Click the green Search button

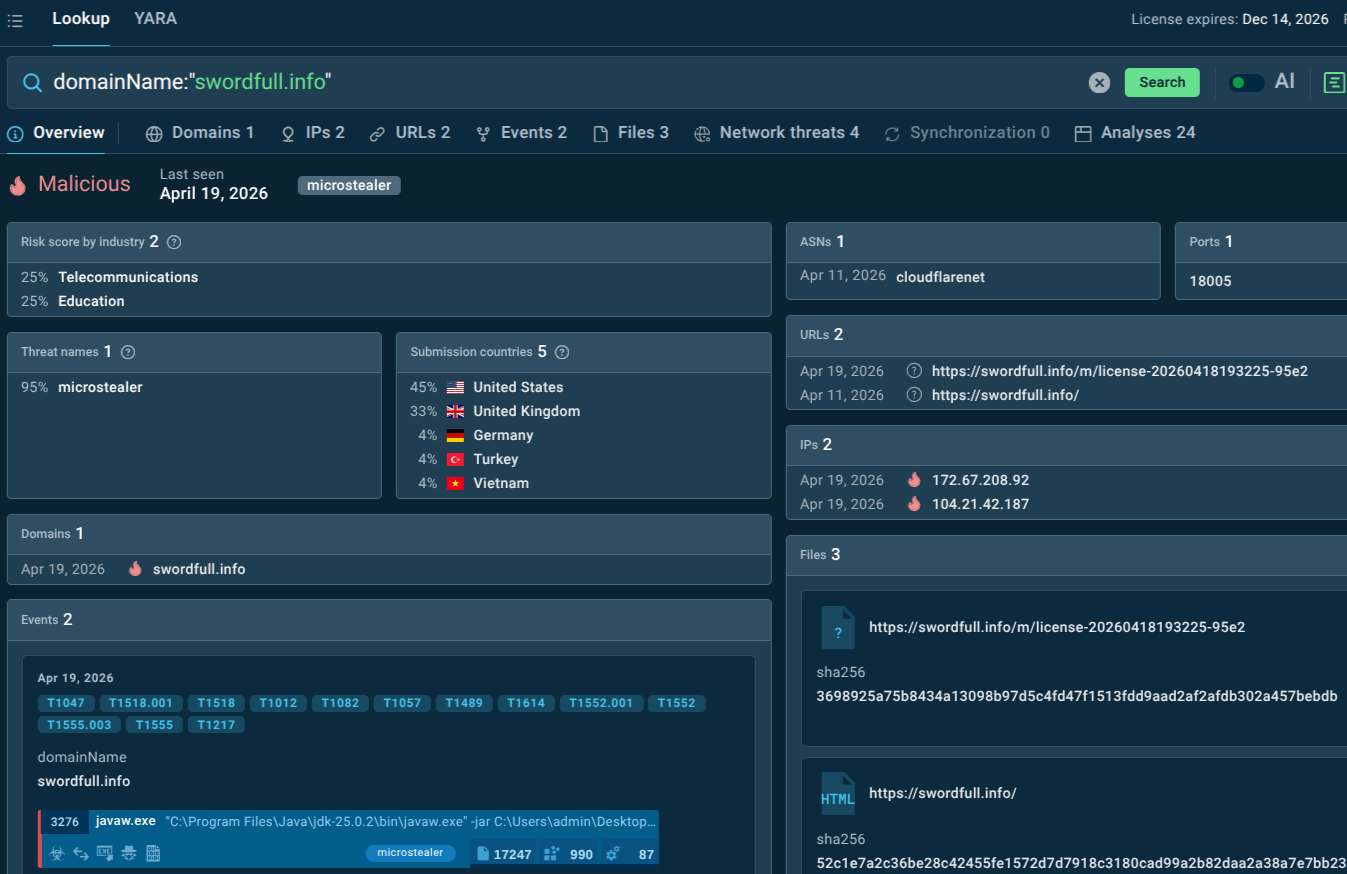point(1162,82)
